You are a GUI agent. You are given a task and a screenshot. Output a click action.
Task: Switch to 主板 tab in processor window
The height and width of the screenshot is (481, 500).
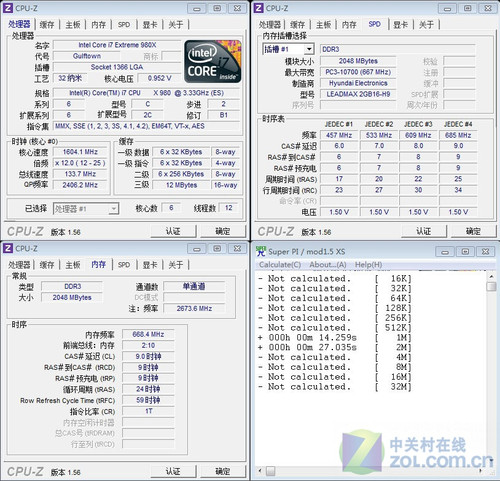pos(73,24)
